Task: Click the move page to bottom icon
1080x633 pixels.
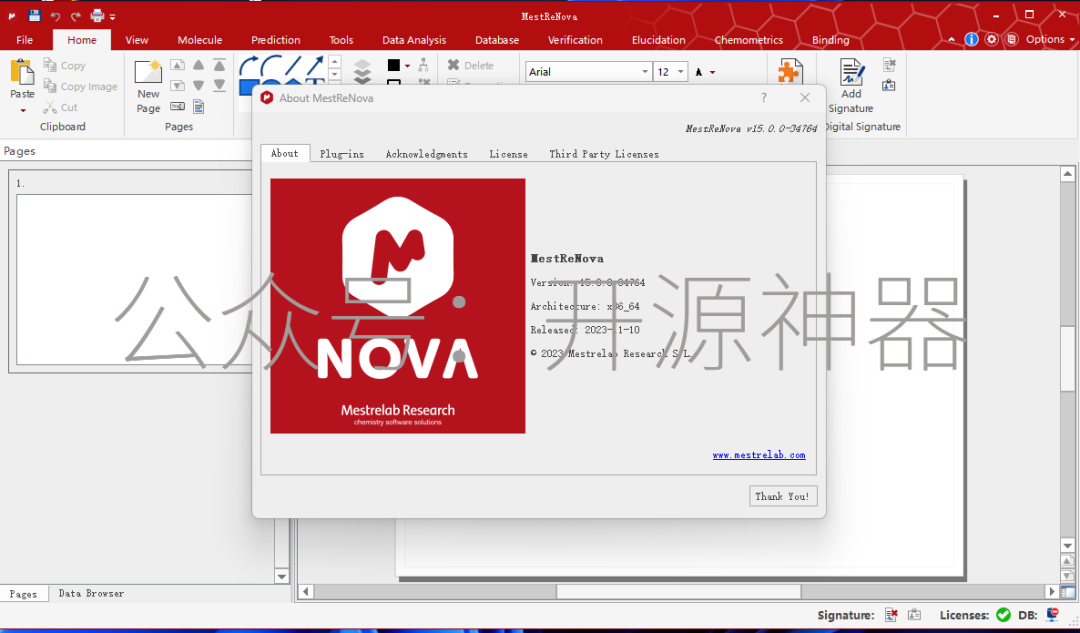Action: 220,85
